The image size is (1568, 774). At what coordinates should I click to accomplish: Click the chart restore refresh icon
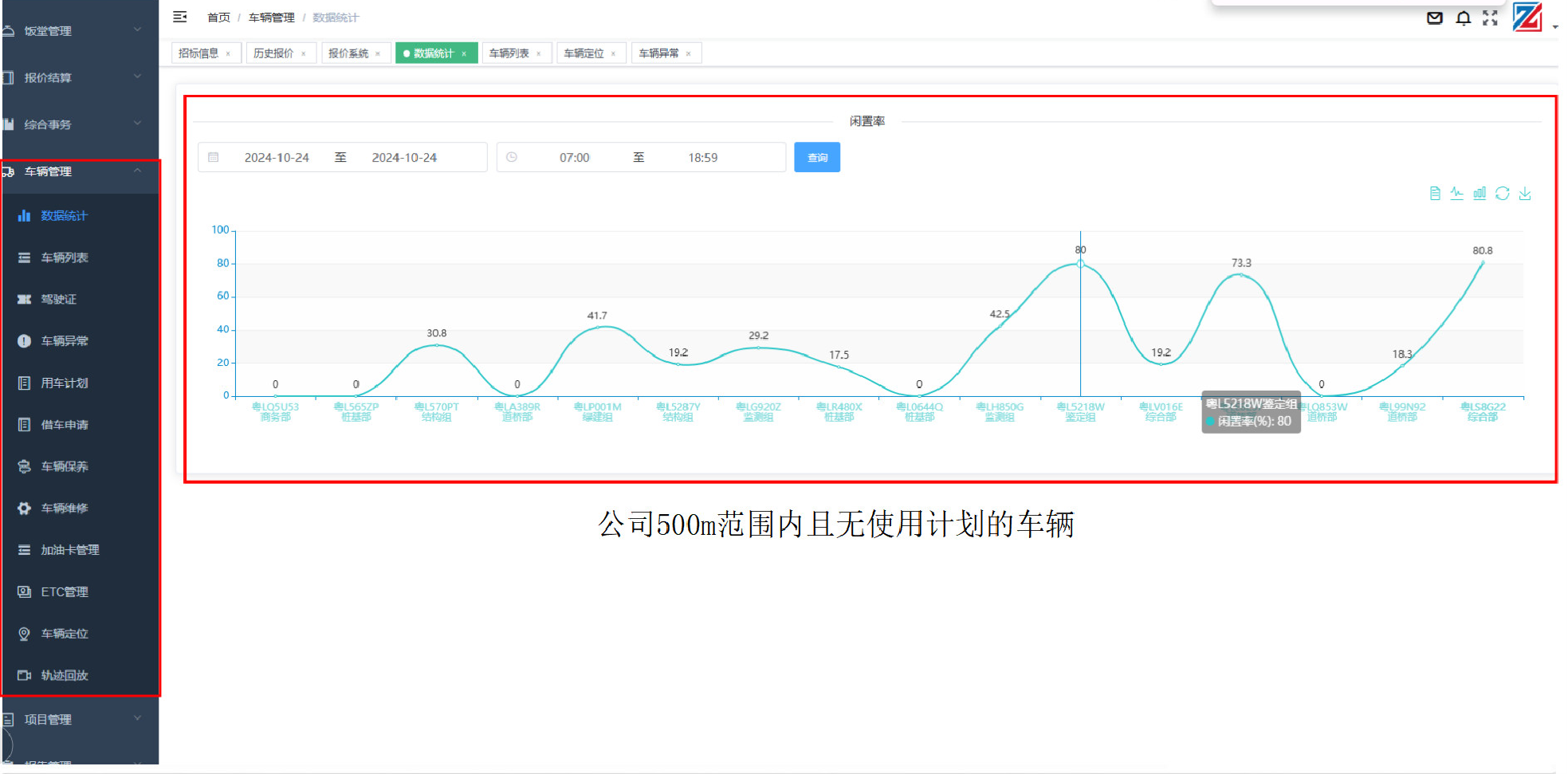pos(1502,194)
